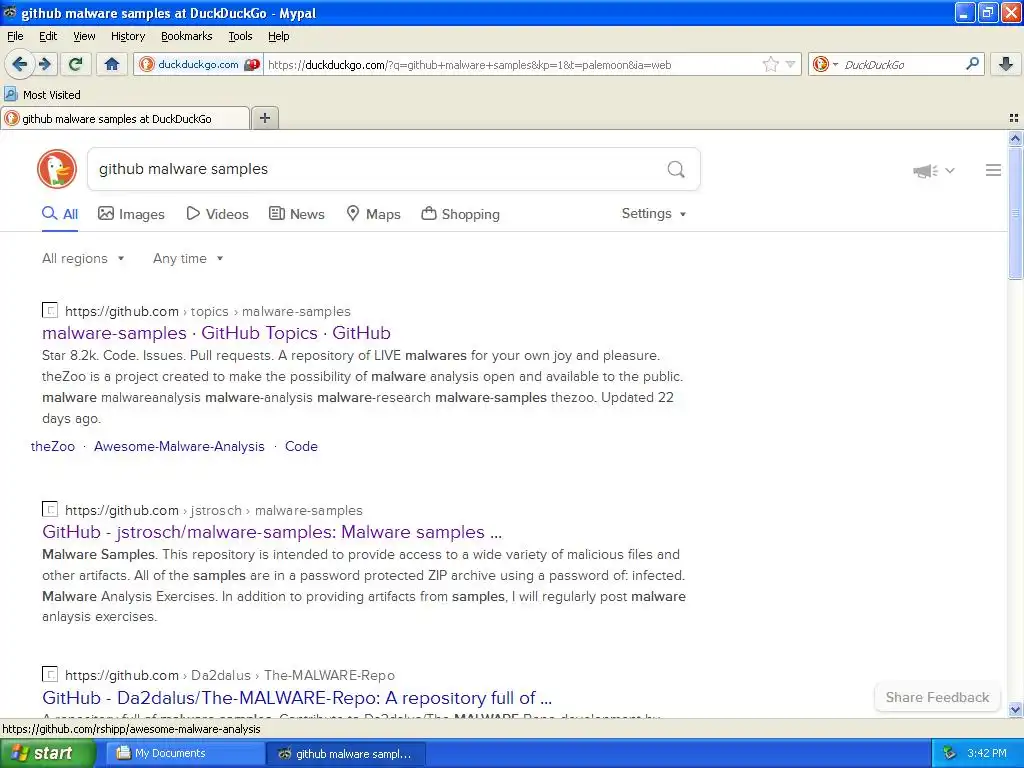Screen dimensions: 1024x768
Task: Click the browser address bar URL
Action: pos(513,65)
